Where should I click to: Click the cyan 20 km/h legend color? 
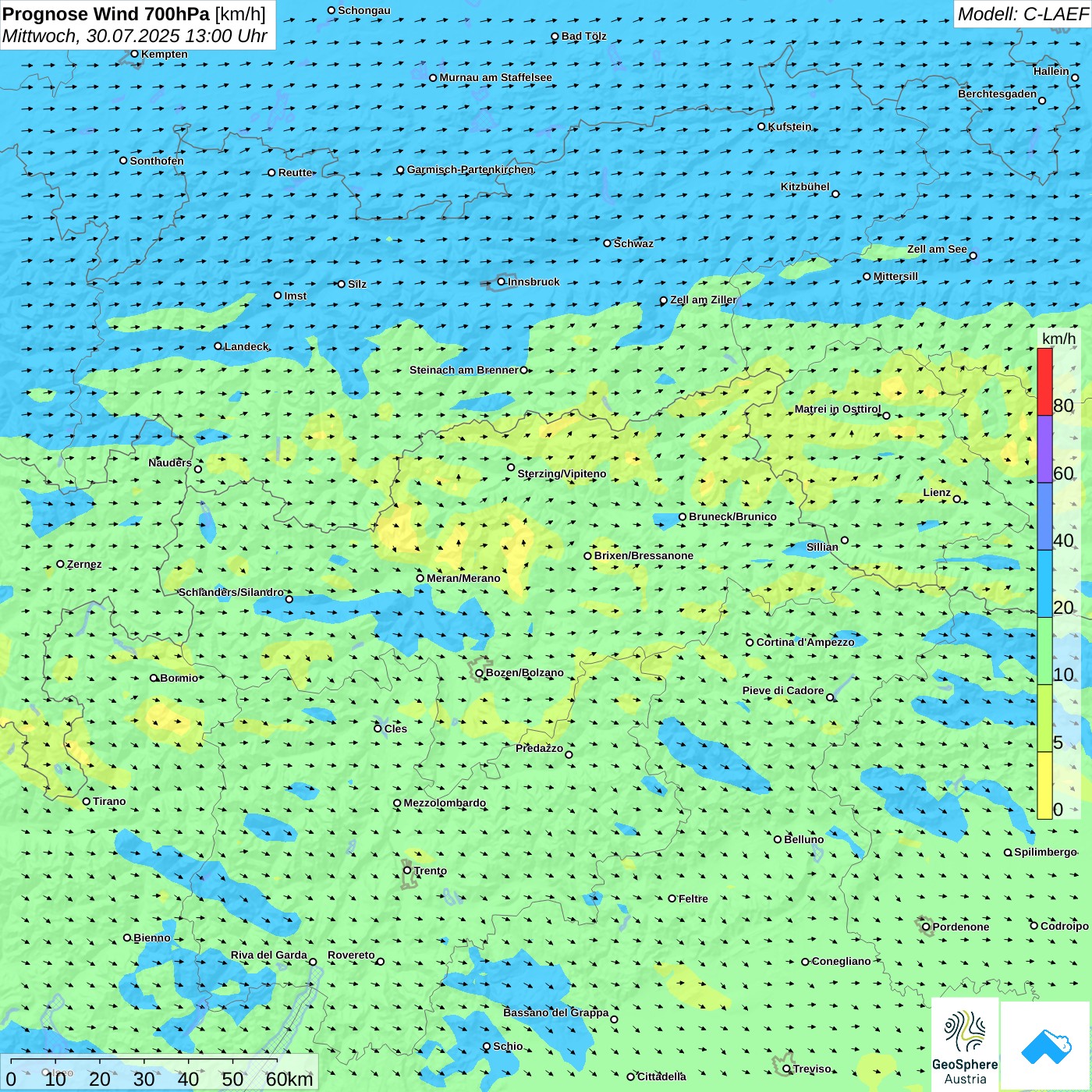pyautogui.click(x=1044, y=584)
